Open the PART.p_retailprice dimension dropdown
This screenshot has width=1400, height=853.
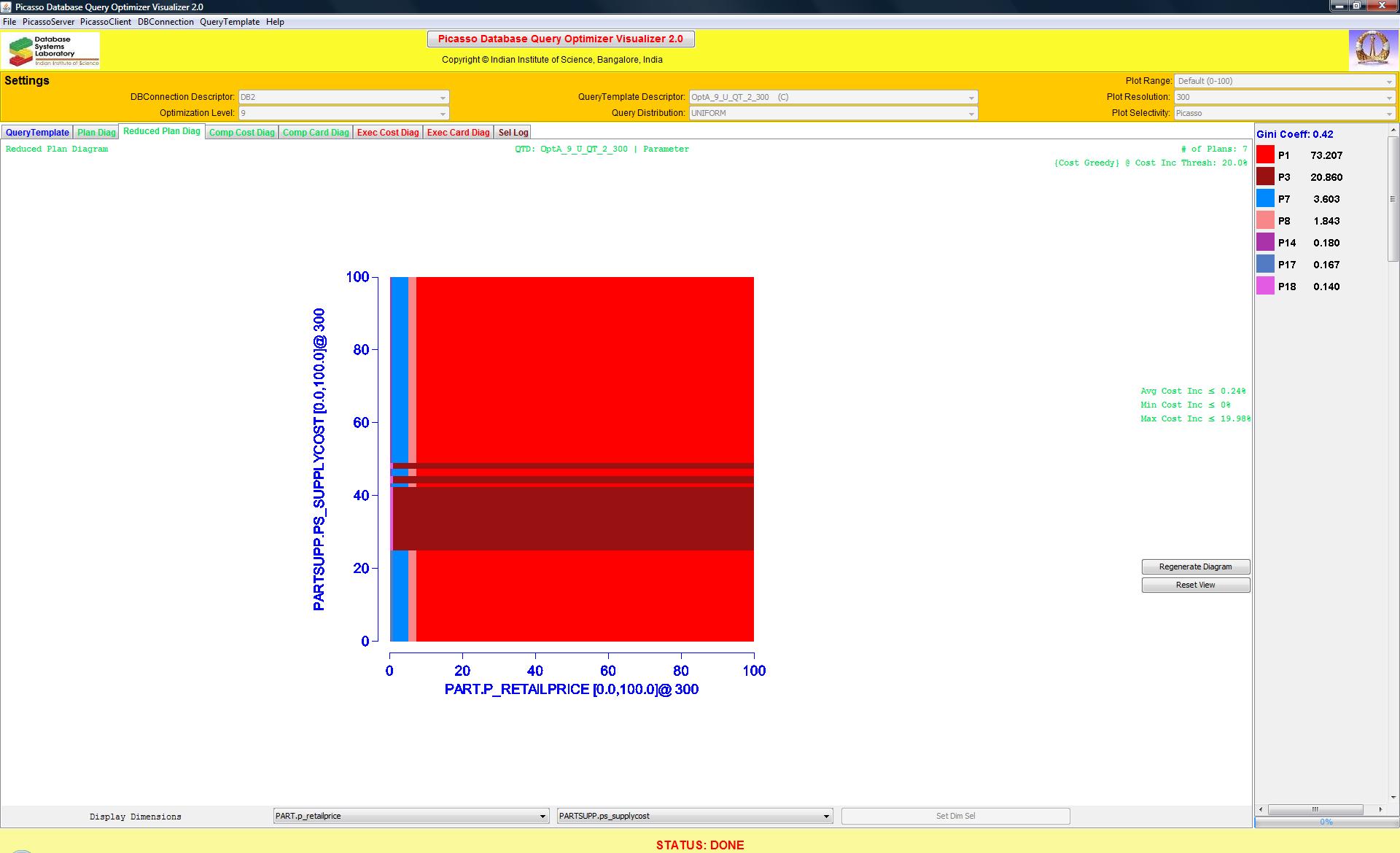[x=542, y=817]
